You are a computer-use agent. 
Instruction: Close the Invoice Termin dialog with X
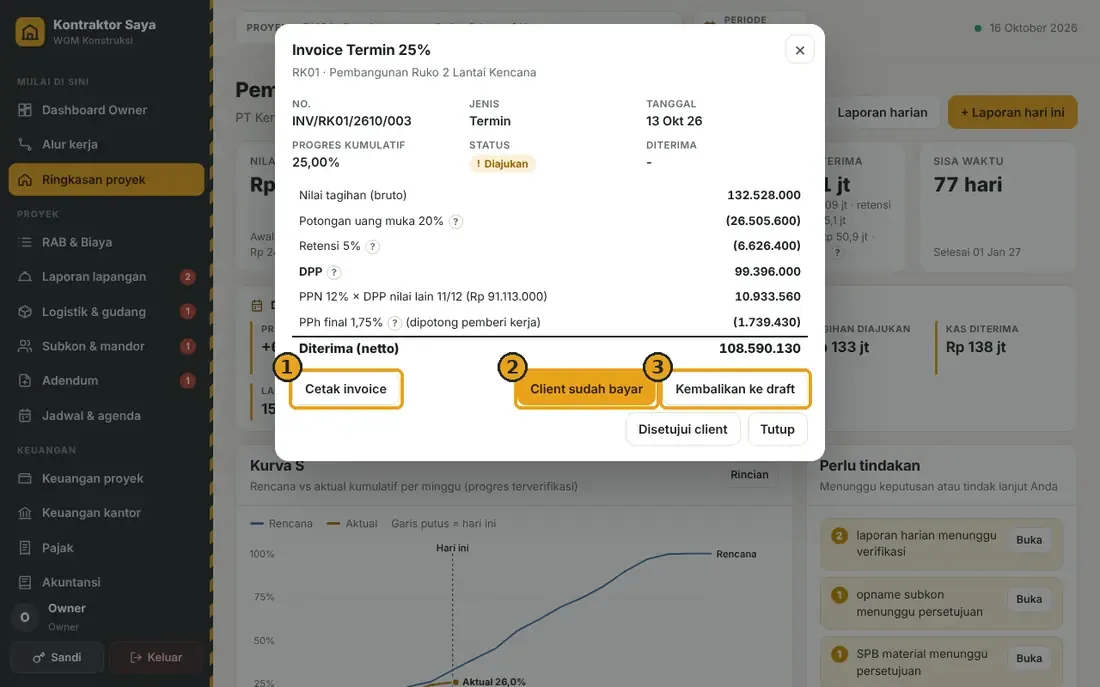[799, 50]
